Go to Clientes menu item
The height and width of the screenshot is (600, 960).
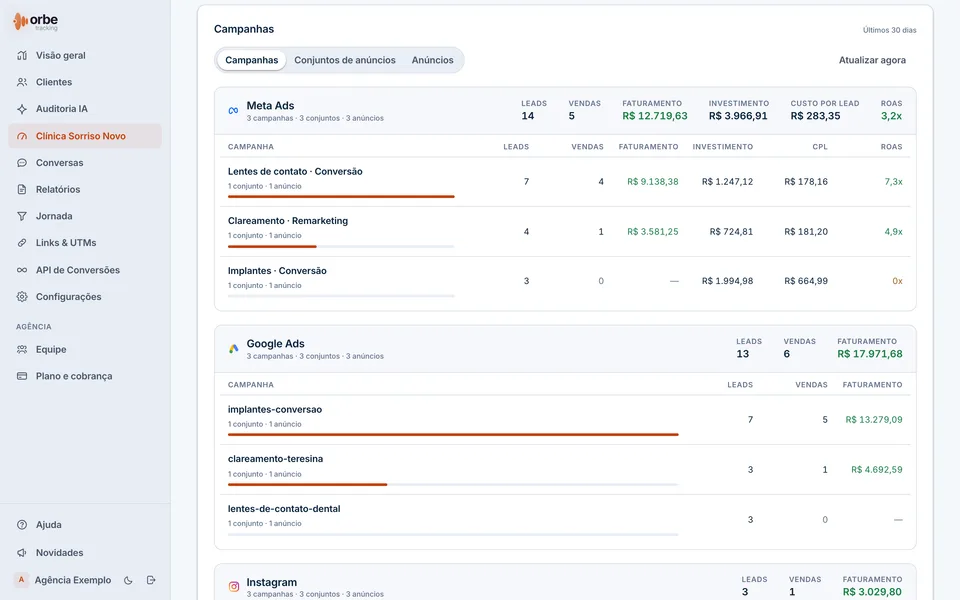tap(85, 82)
